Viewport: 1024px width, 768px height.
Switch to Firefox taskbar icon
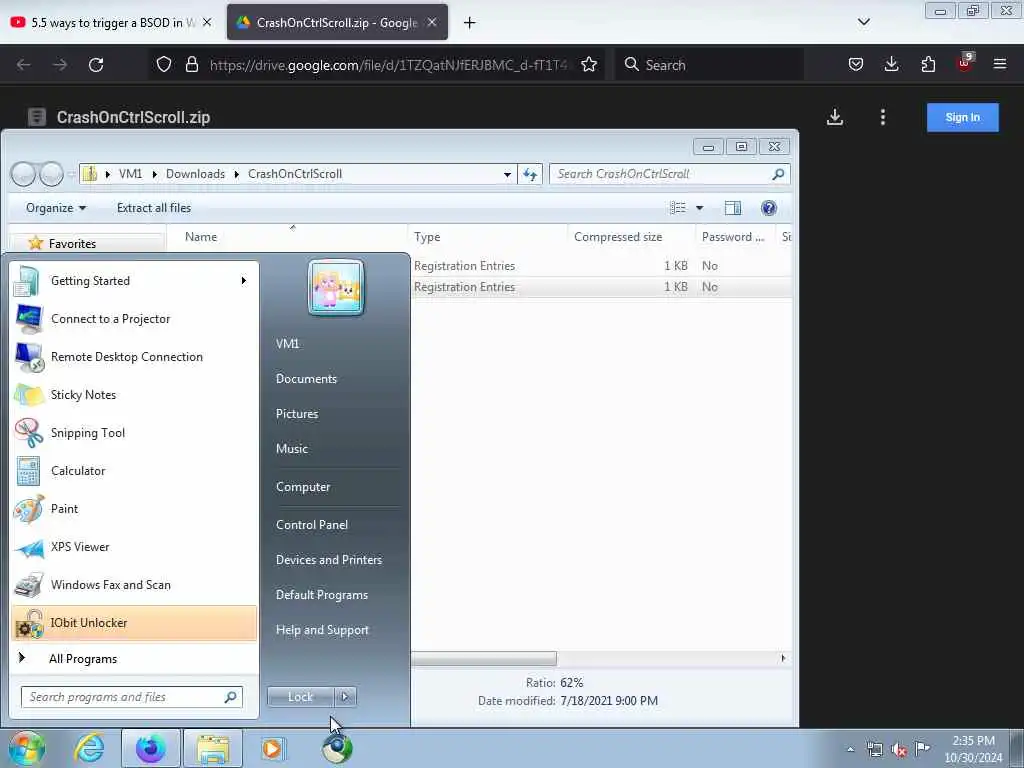[151, 748]
